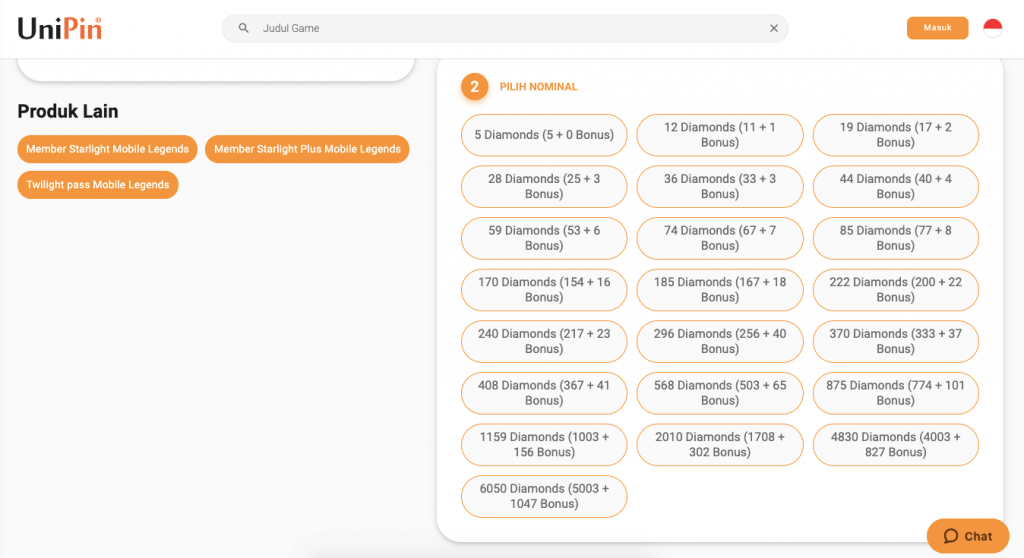The image size is (1024, 558).
Task: Click inside the Judul Game search field
Action: [x=500, y=28]
